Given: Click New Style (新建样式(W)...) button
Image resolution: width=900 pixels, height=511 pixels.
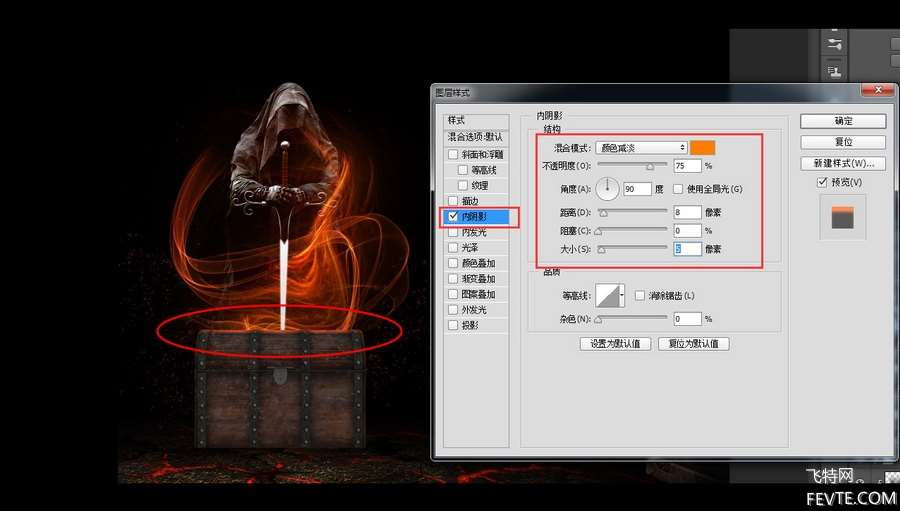Looking at the screenshot, I should coord(843,163).
